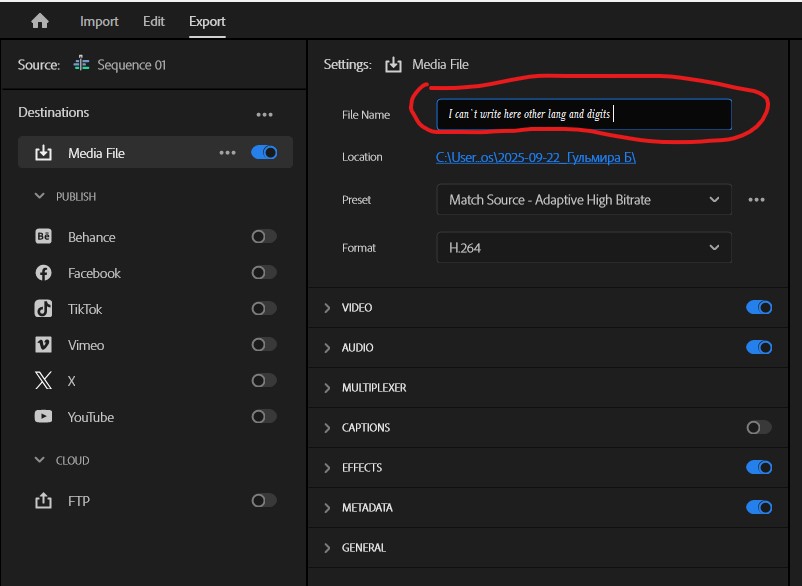Open the Preset dropdown
This screenshot has width=802, height=586.
click(583, 200)
